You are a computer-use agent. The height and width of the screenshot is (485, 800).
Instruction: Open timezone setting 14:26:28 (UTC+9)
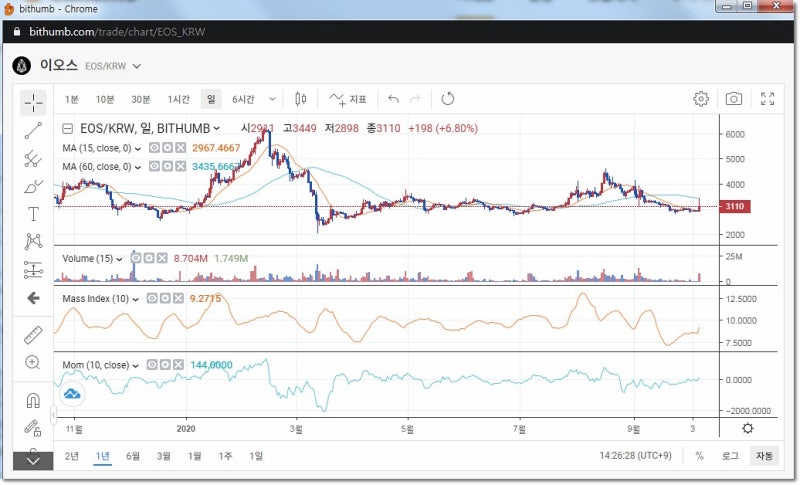pos(635,455)
